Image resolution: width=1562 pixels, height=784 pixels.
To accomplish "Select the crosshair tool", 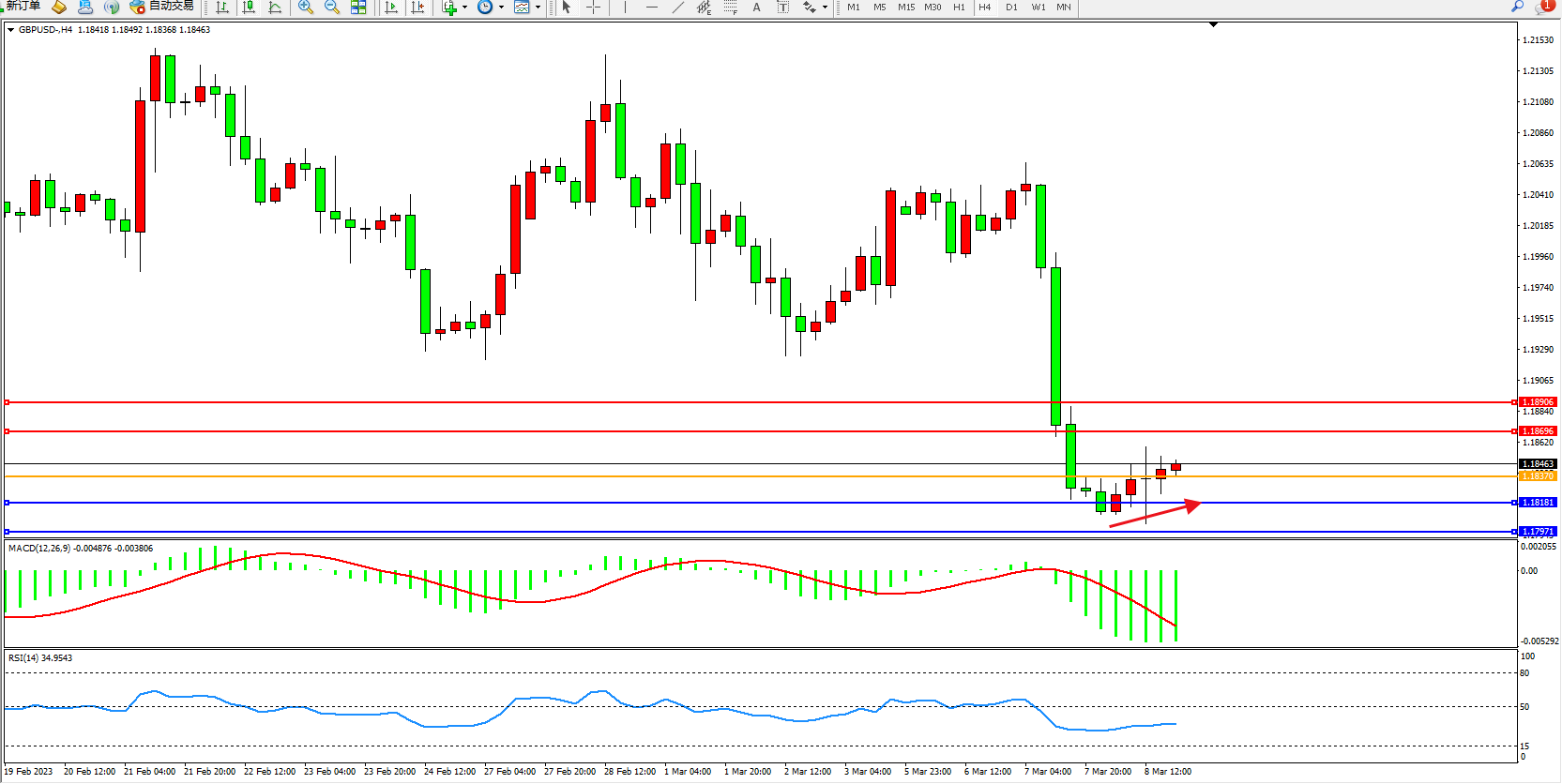I will click(593, 8).
